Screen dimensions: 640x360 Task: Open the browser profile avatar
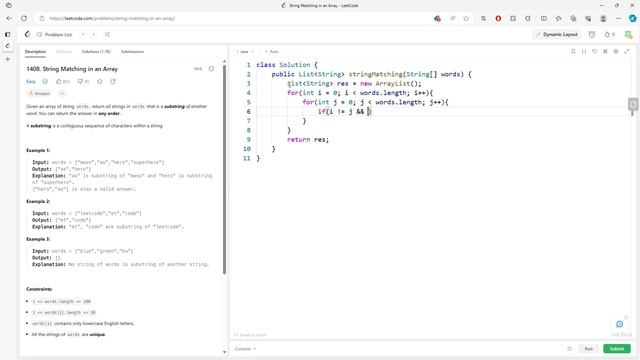603,18
